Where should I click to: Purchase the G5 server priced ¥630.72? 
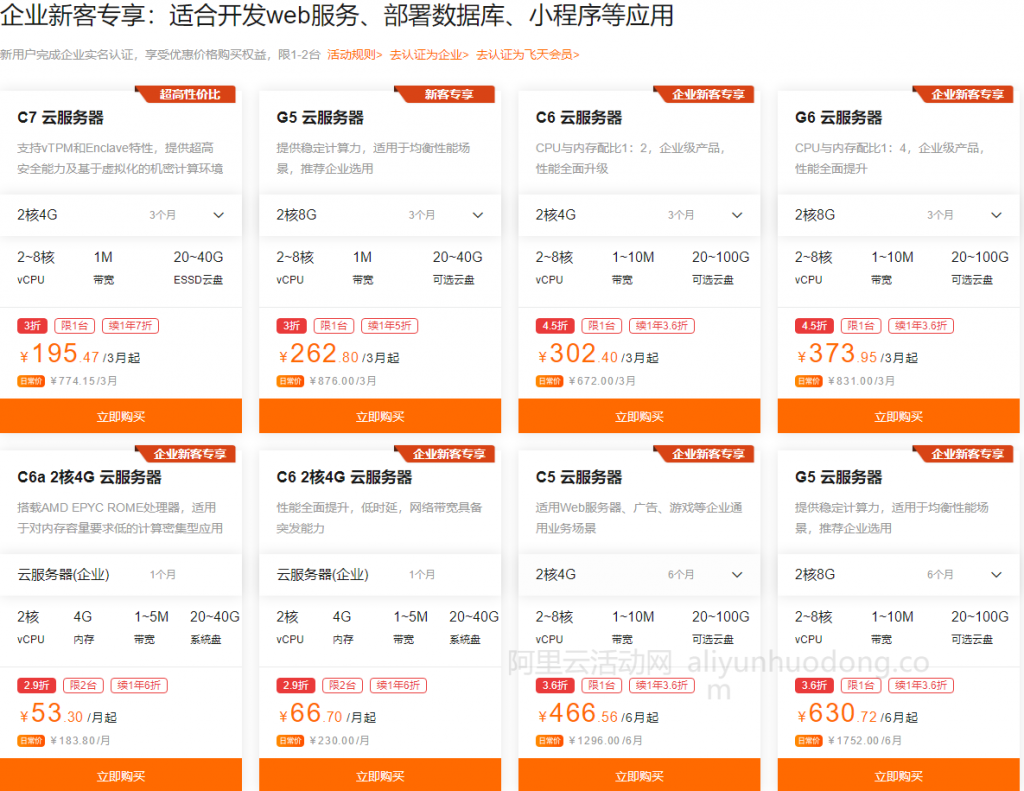pyautogui.click(x=899, y=775)
